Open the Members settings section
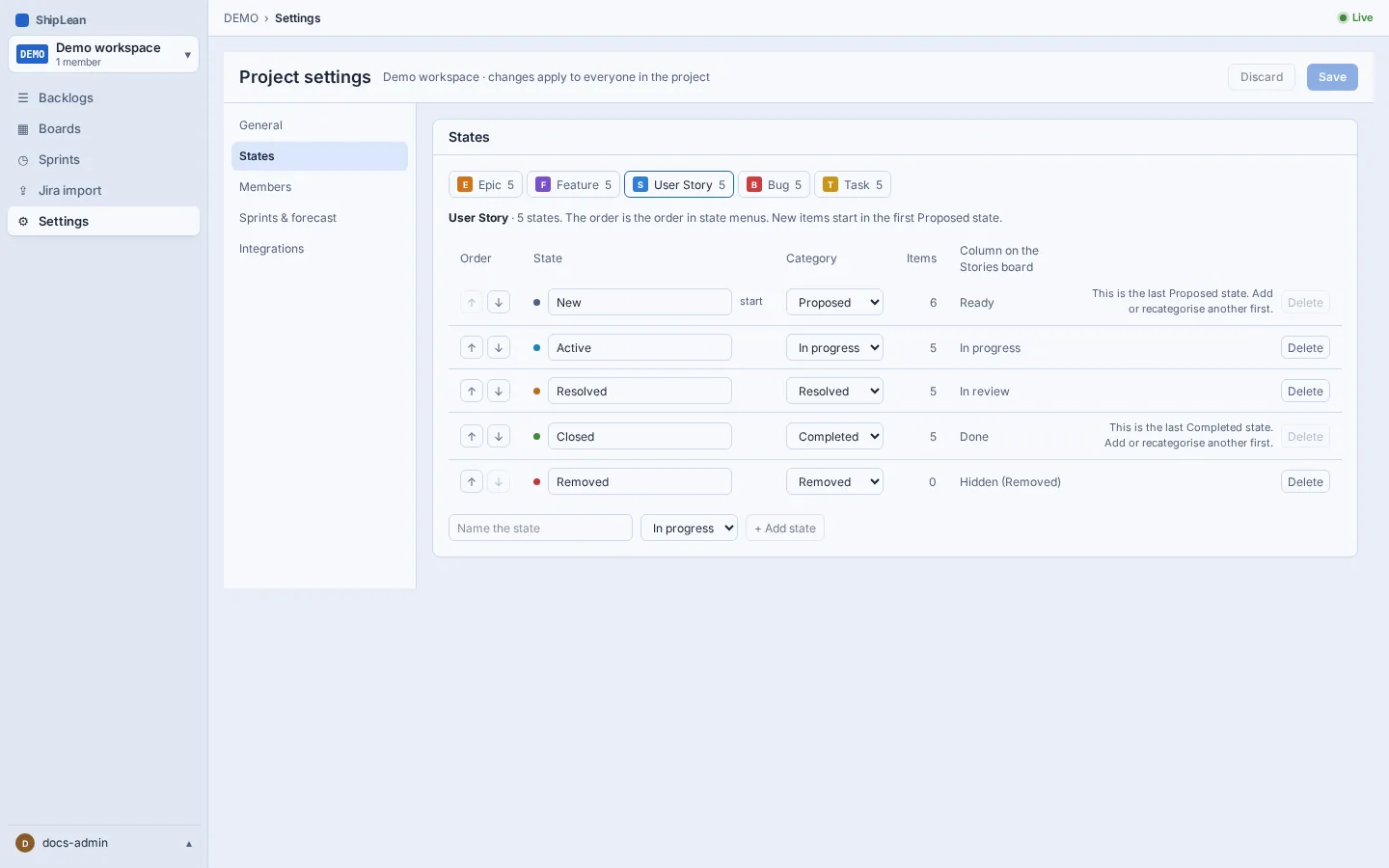This screenshot has width=1389, height=868. [x=319, y=187]
